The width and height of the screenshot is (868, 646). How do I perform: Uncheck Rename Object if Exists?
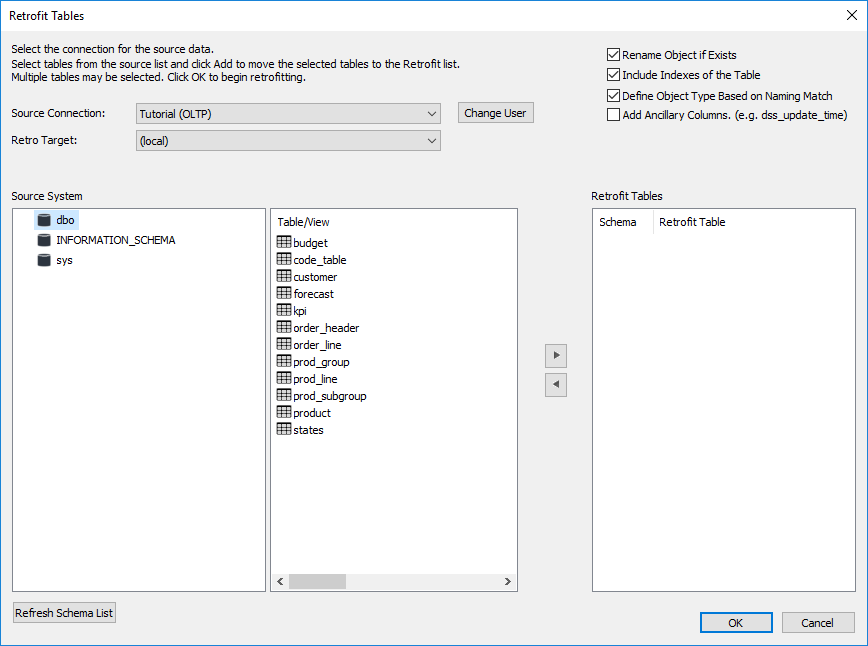click(x=613, y=55)
